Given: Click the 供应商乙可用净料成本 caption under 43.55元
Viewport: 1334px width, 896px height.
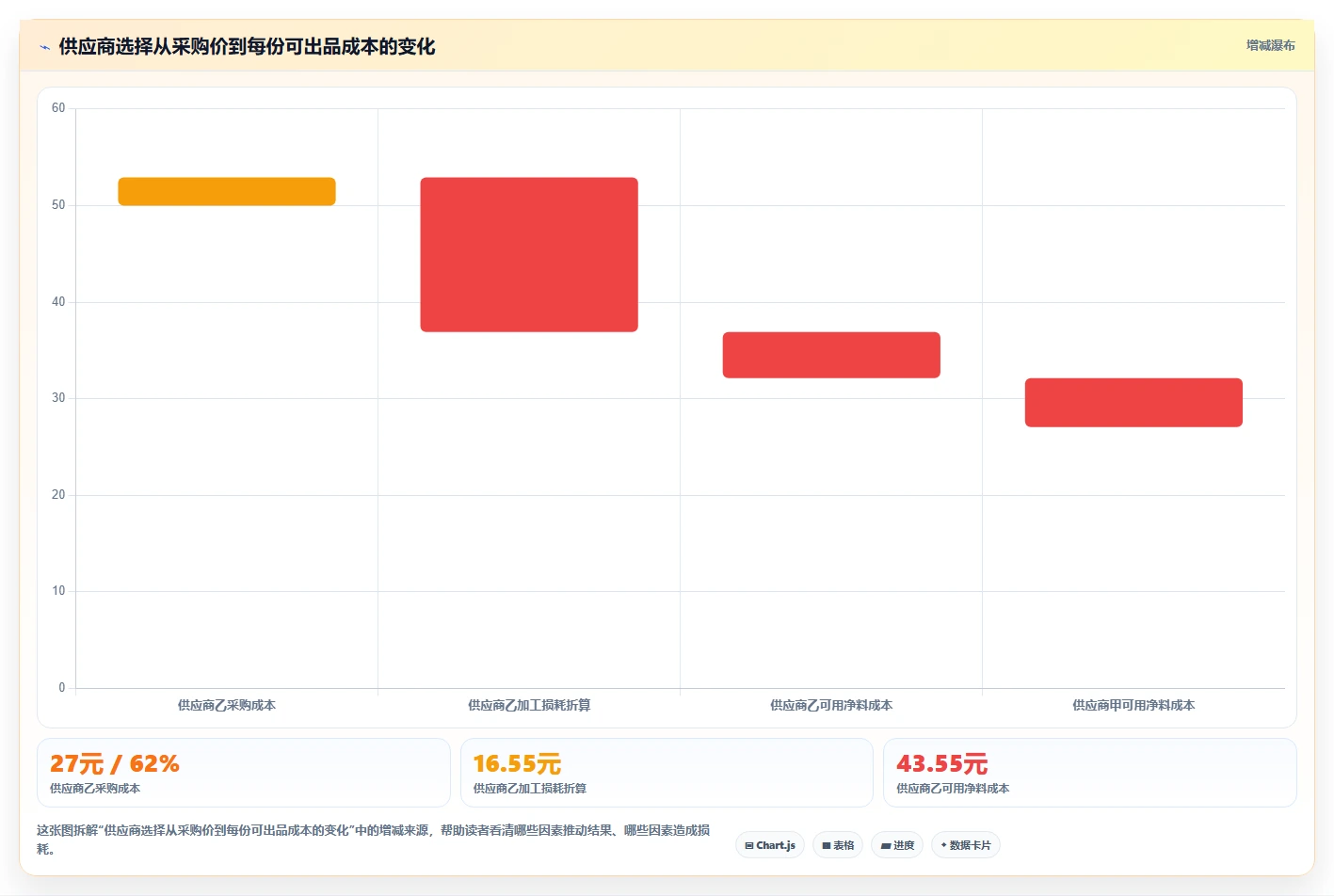Looking at the screenshot, I should tap(953, 789).
